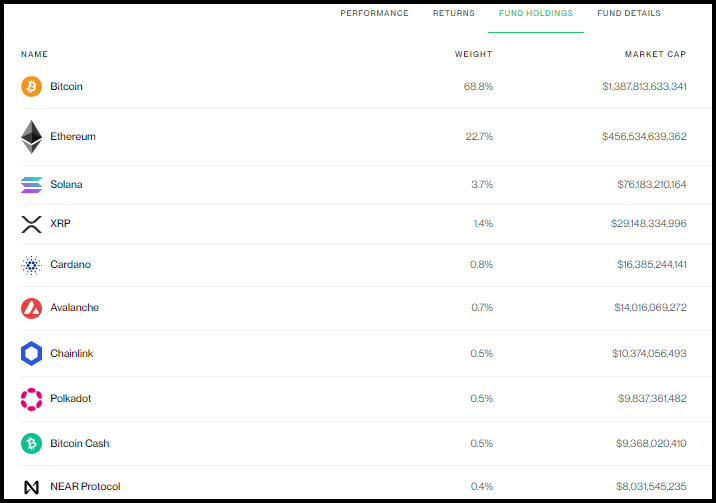The height and width of the screenshot is (503, 716).
Task: Go to the Fund Details tab
Action: [629, 14]
